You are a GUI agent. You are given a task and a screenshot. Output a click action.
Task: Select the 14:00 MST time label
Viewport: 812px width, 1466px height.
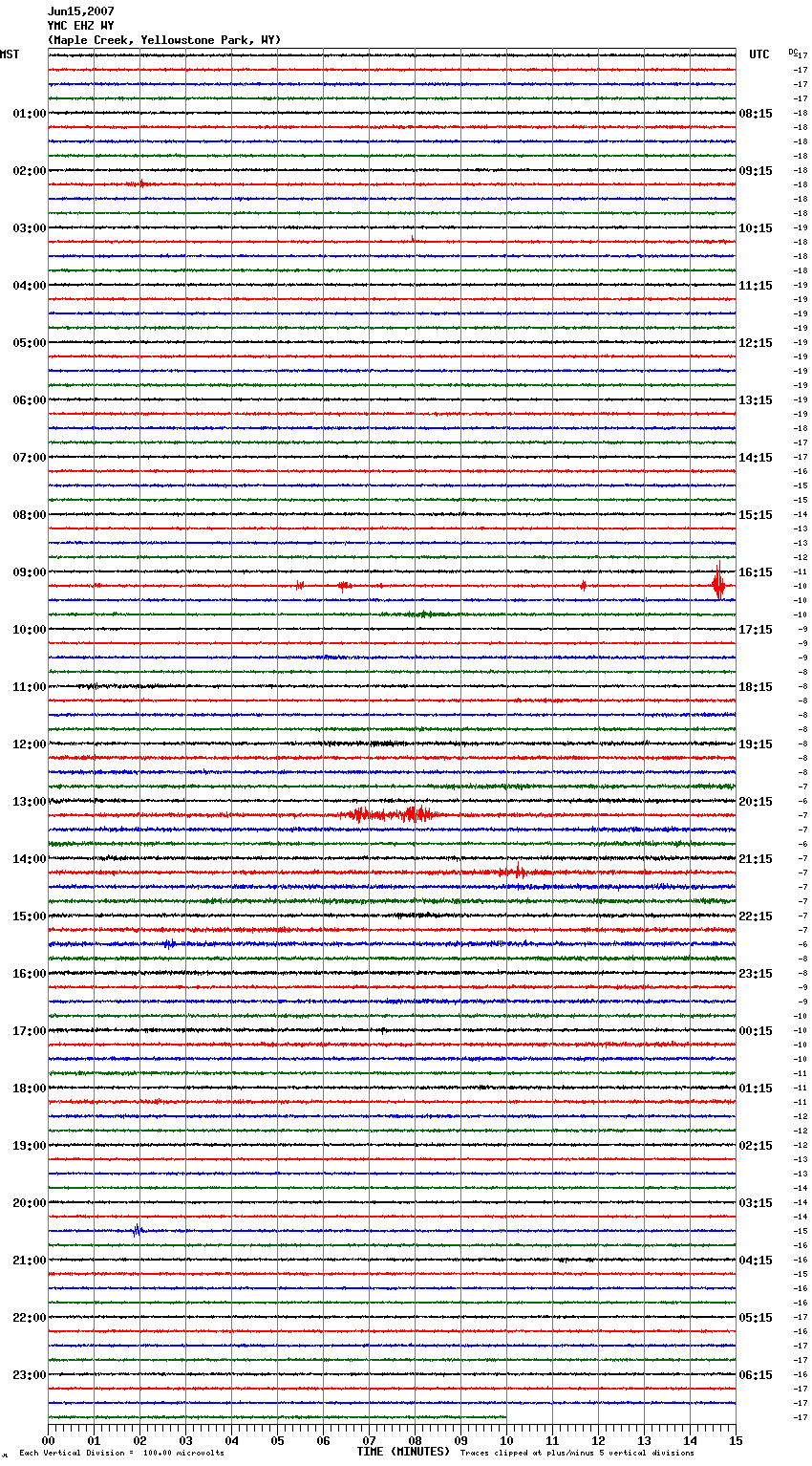tap(30, 859)
